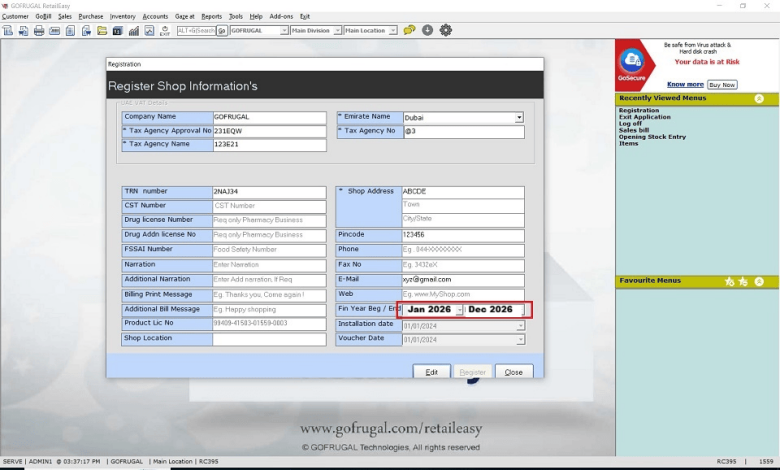The image size is (780, 470).
Task: Open the Emirate Name dropdown
Action: pos(519,118)
